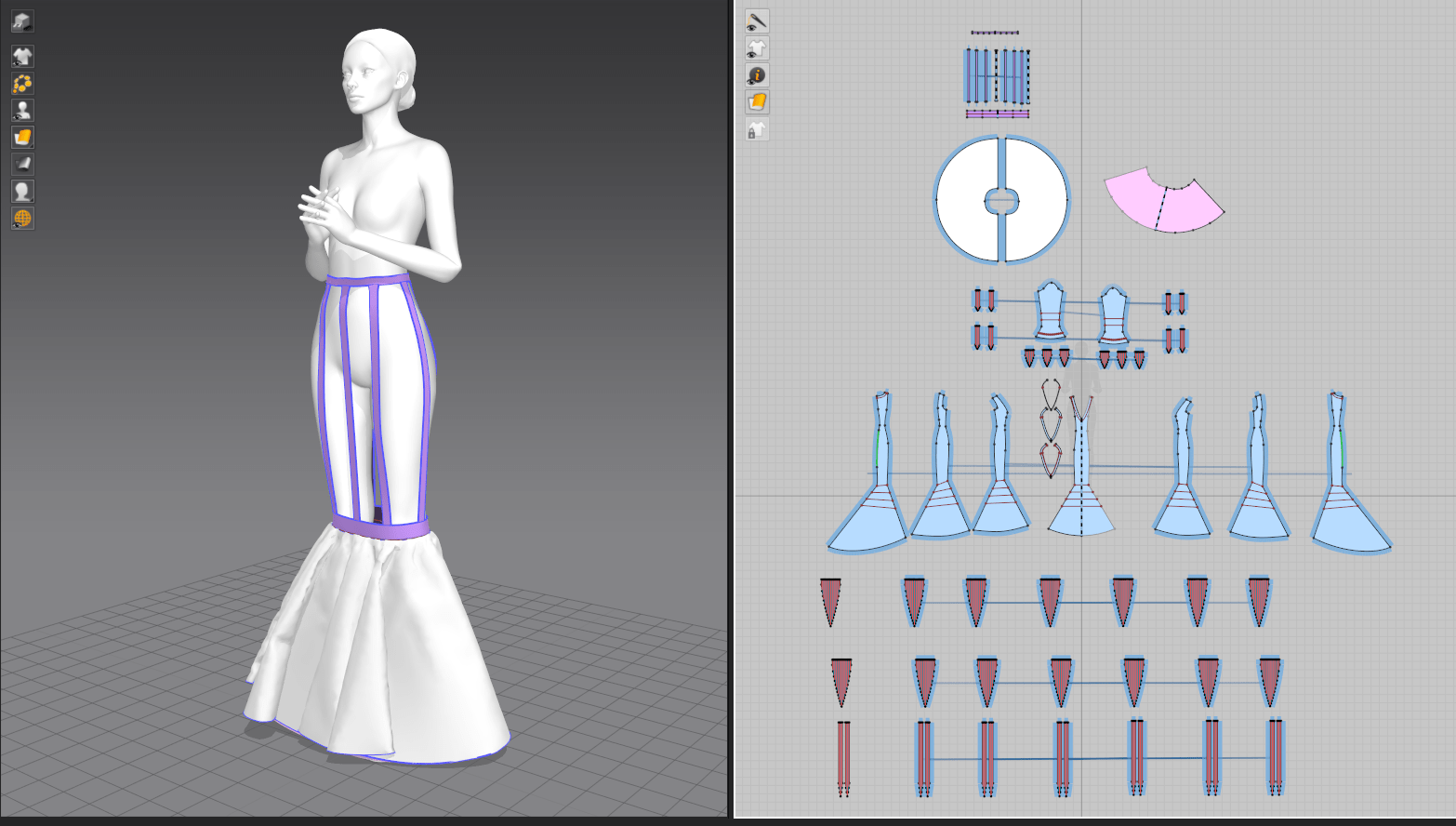1456x826 pixels.
Task: Hide the avatar using the avatar eye icon
Action: click(x=22, y=111)
